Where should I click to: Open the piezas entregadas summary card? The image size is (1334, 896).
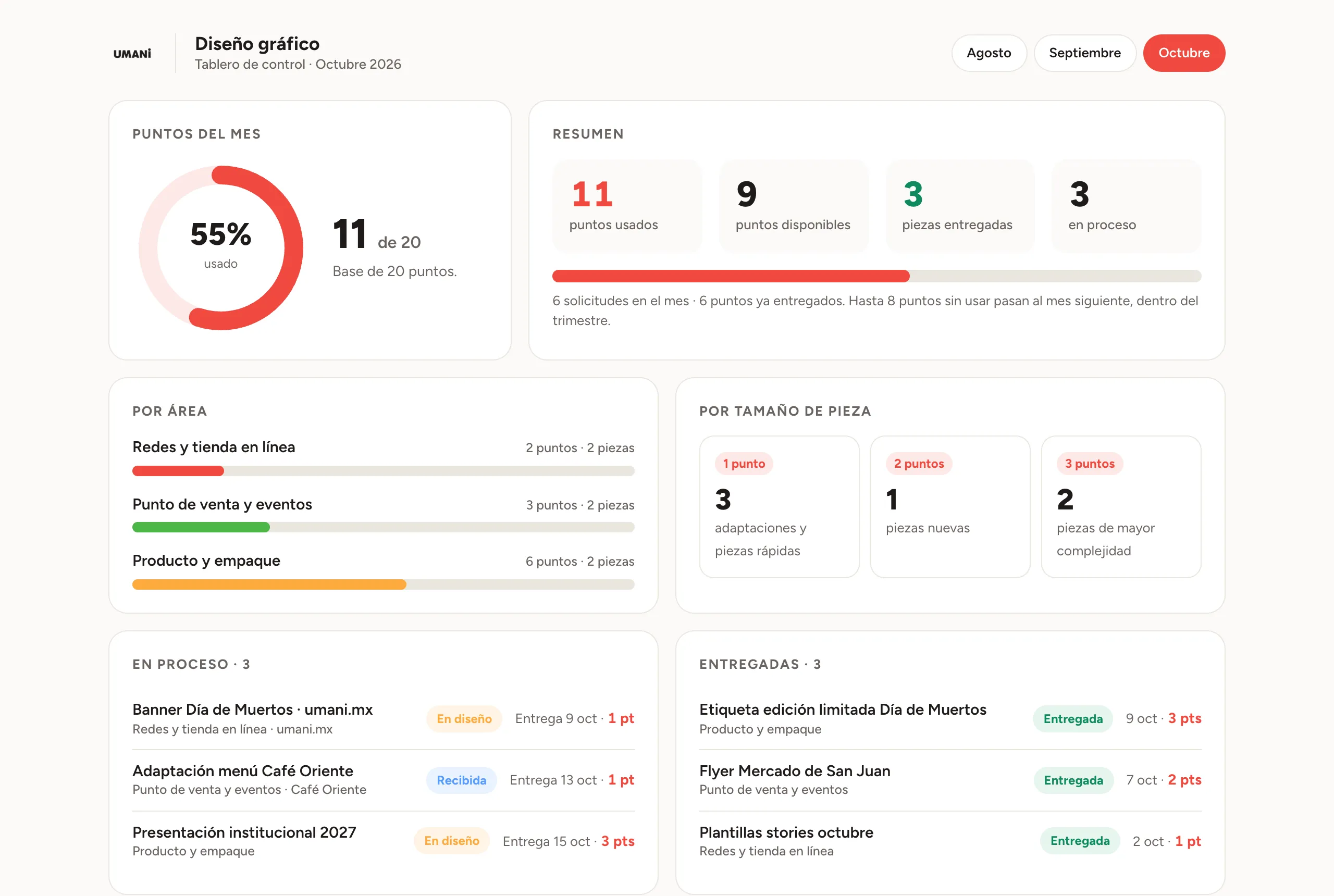pos(960,206)
